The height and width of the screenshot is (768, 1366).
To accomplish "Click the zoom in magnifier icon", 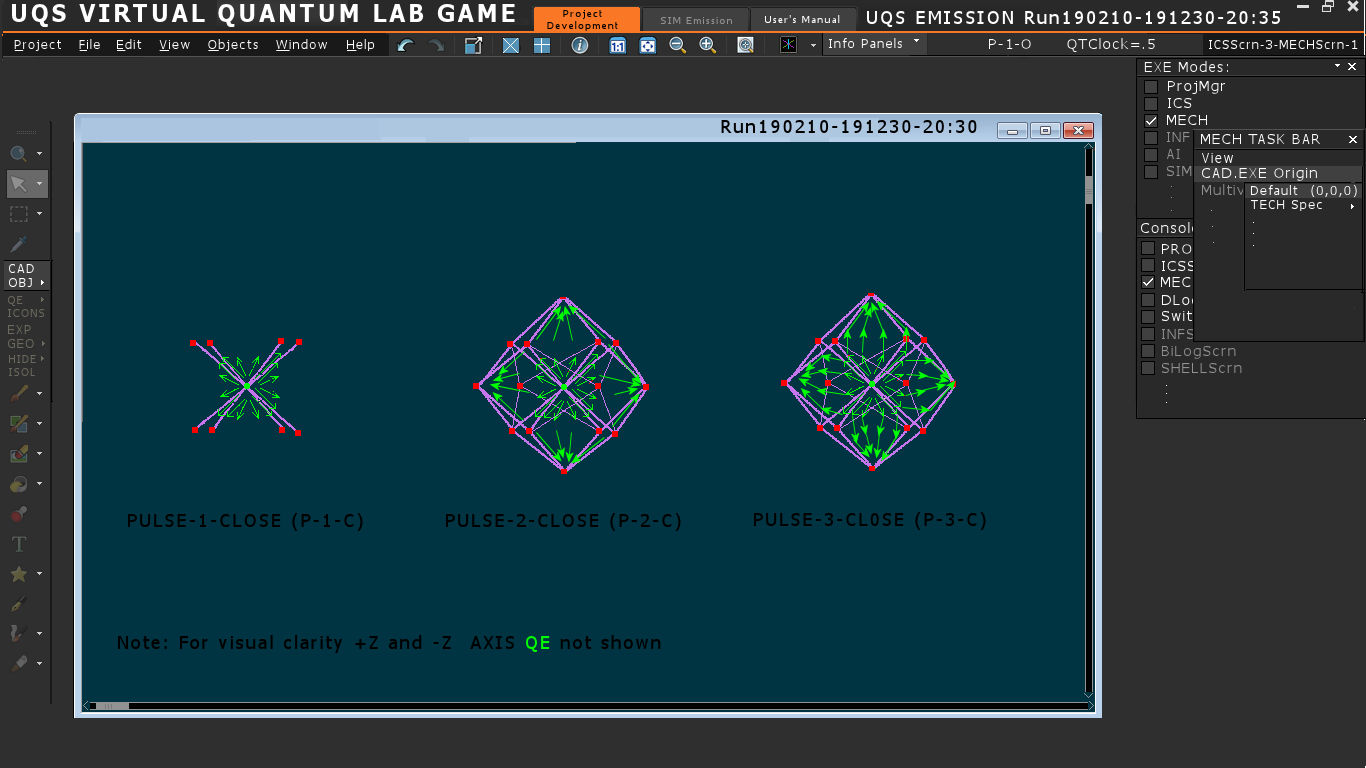I will pos(707,45).
